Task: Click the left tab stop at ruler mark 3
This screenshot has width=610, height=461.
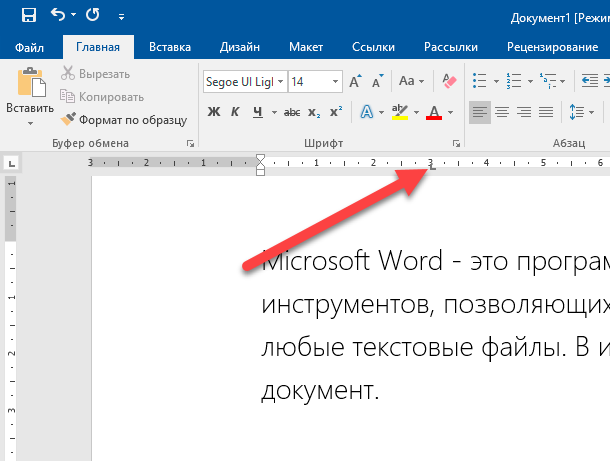Action: coord(432,167)
